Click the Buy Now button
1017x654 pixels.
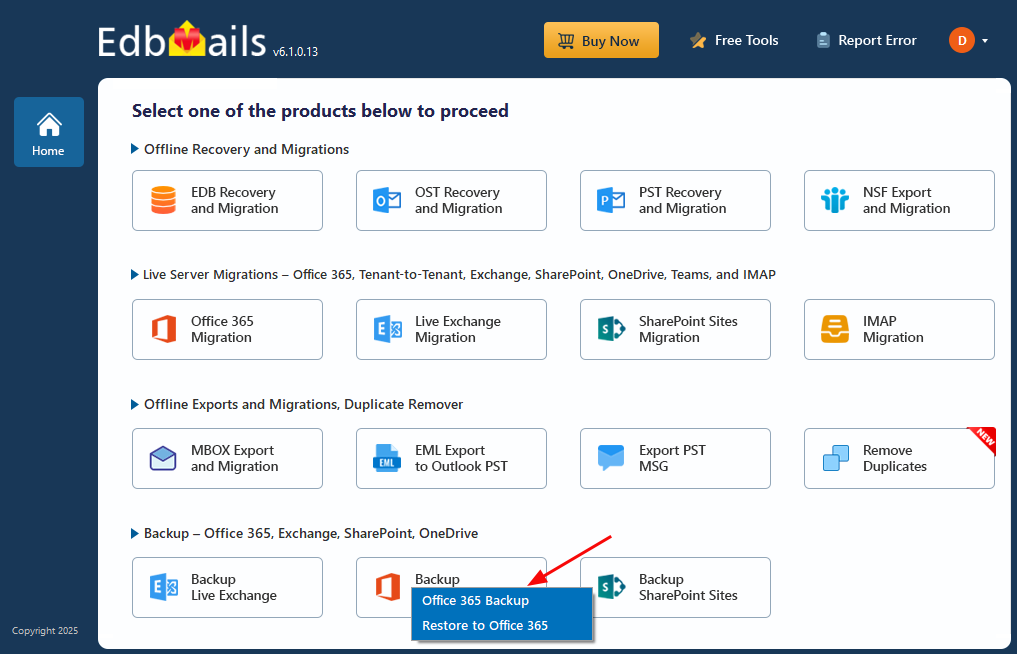(601, 40)
